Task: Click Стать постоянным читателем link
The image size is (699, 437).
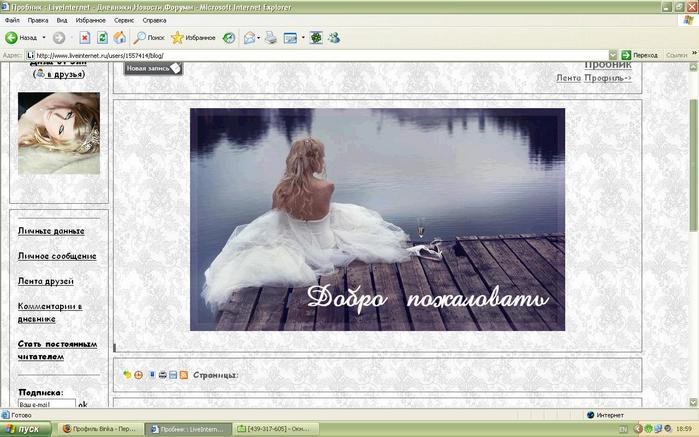Action: click(x=57, y=350)
